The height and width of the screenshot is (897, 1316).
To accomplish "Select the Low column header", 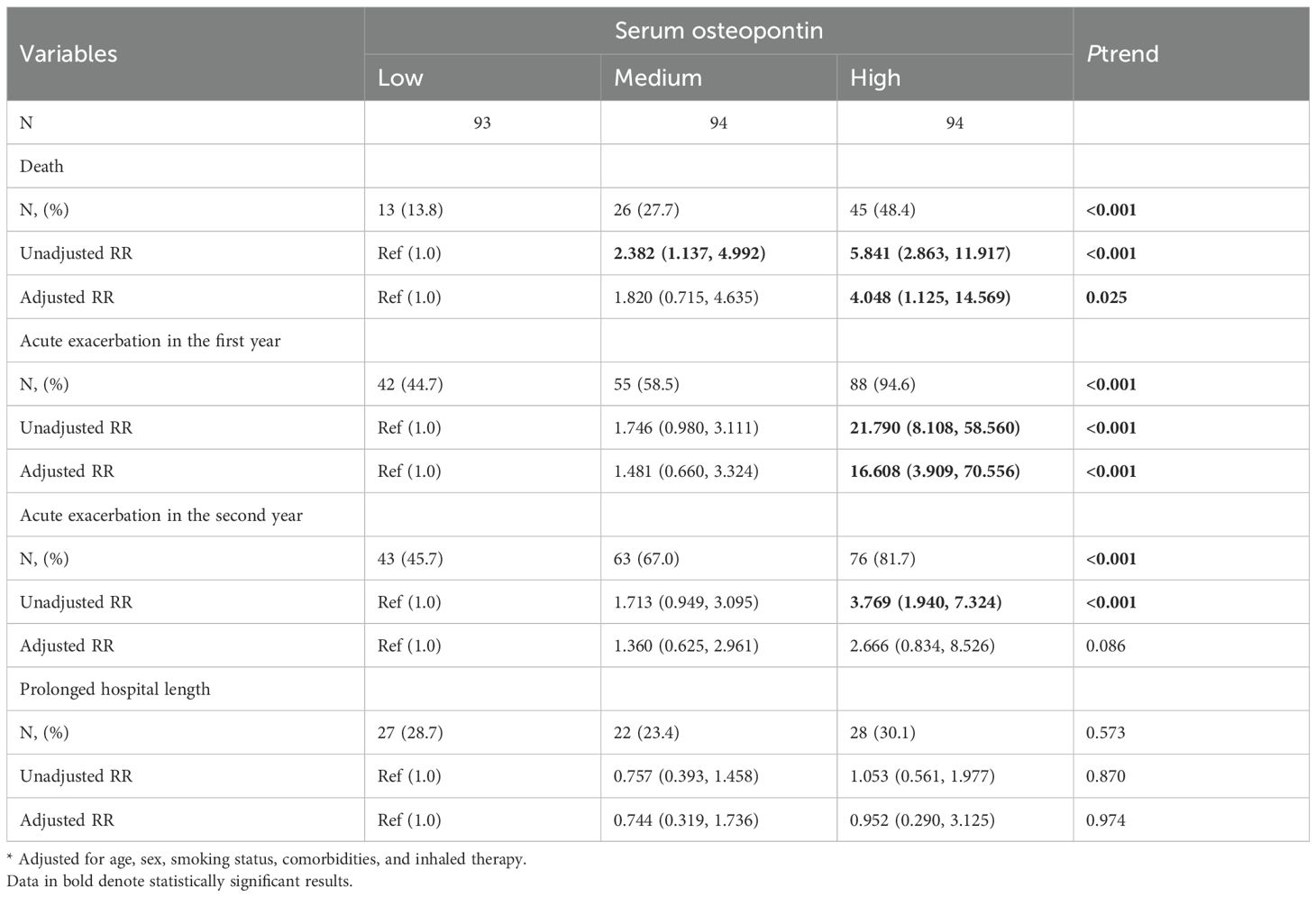I will [400, 78].
